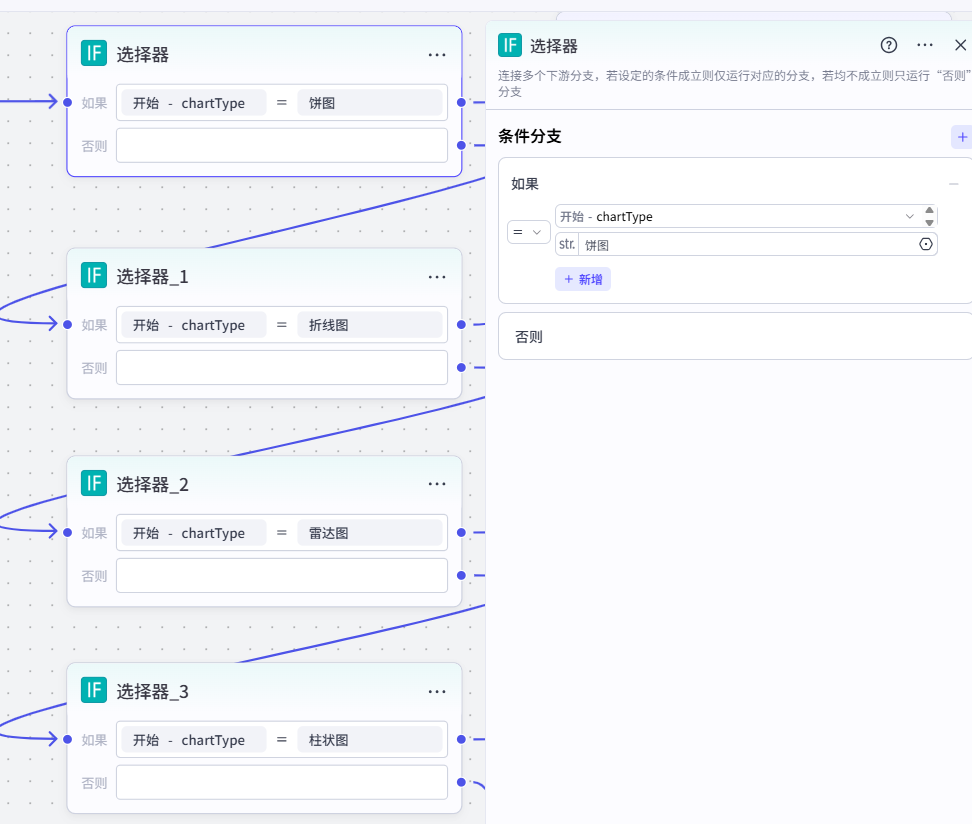Open the equals operator dropdown

pyautogui.click(x=528, y=232)
